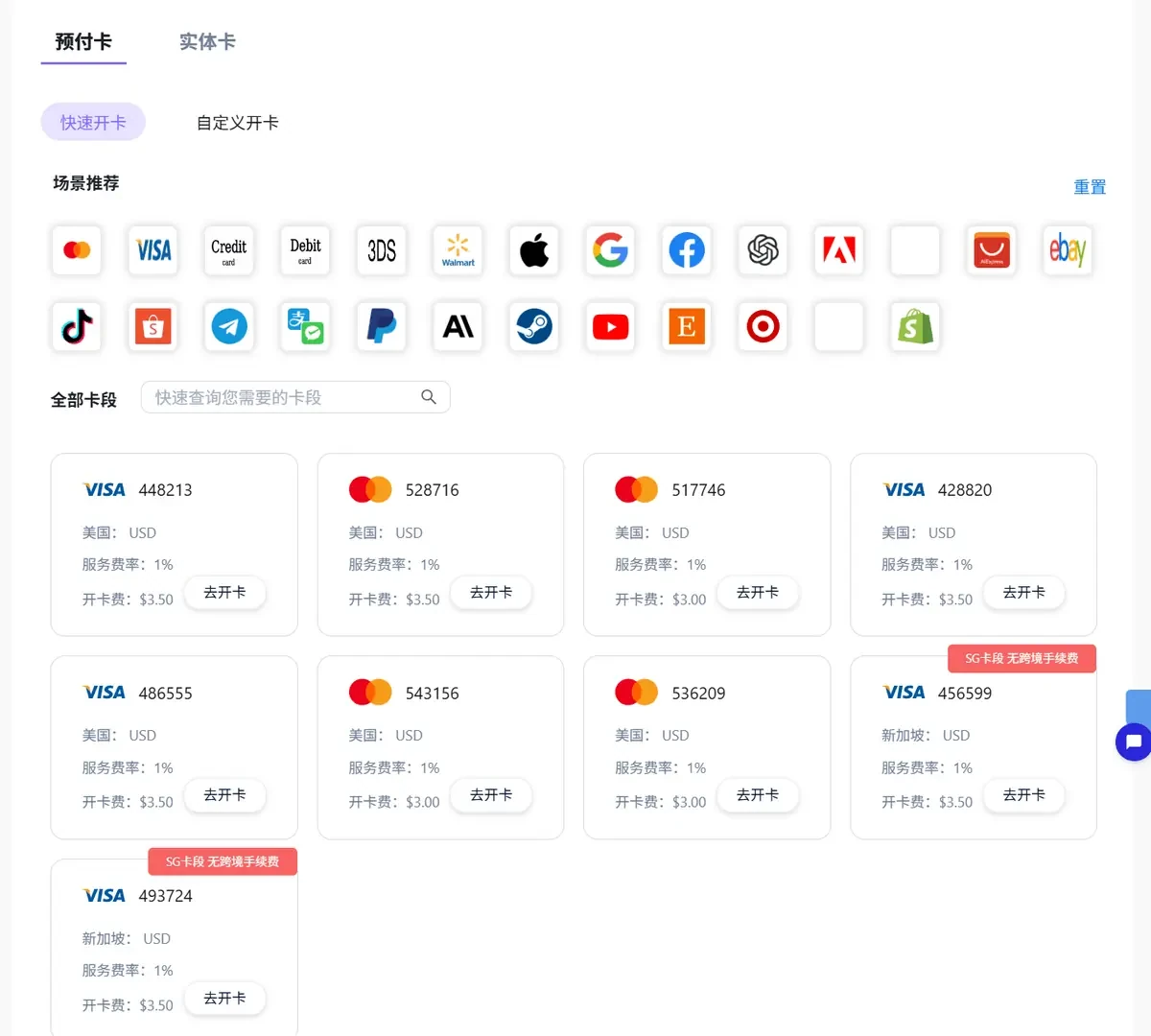Click card number 493724
The width and height of the screenshot is (1151, 1036).
coord(165,896)
